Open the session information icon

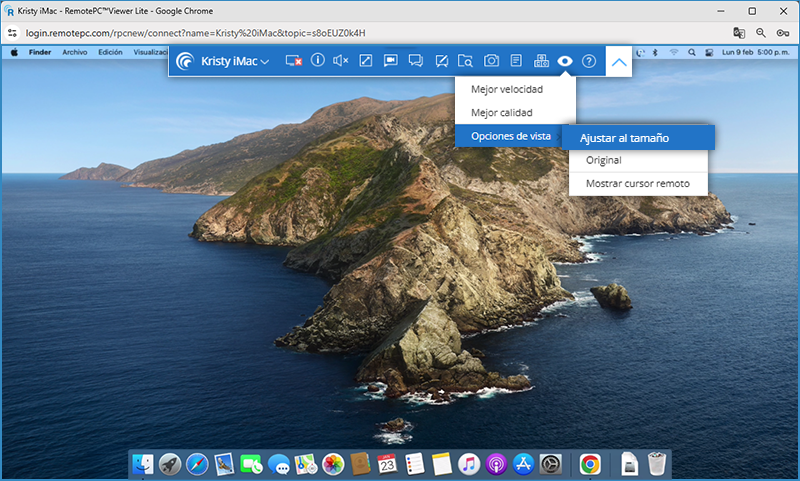[x=317, y=60]
